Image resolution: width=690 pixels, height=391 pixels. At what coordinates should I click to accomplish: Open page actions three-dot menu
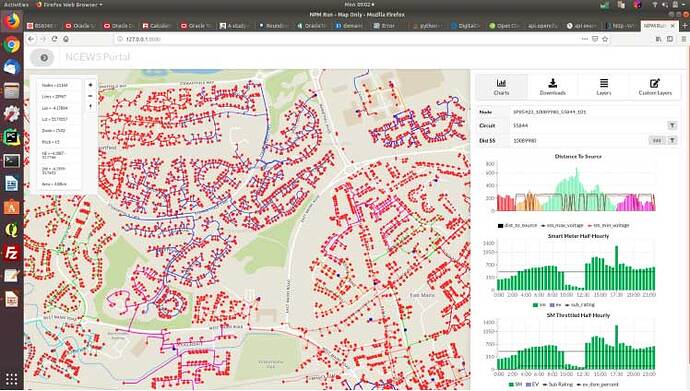584,39
